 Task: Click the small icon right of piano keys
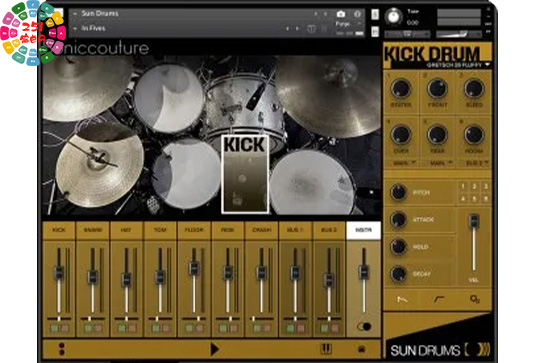362,349
